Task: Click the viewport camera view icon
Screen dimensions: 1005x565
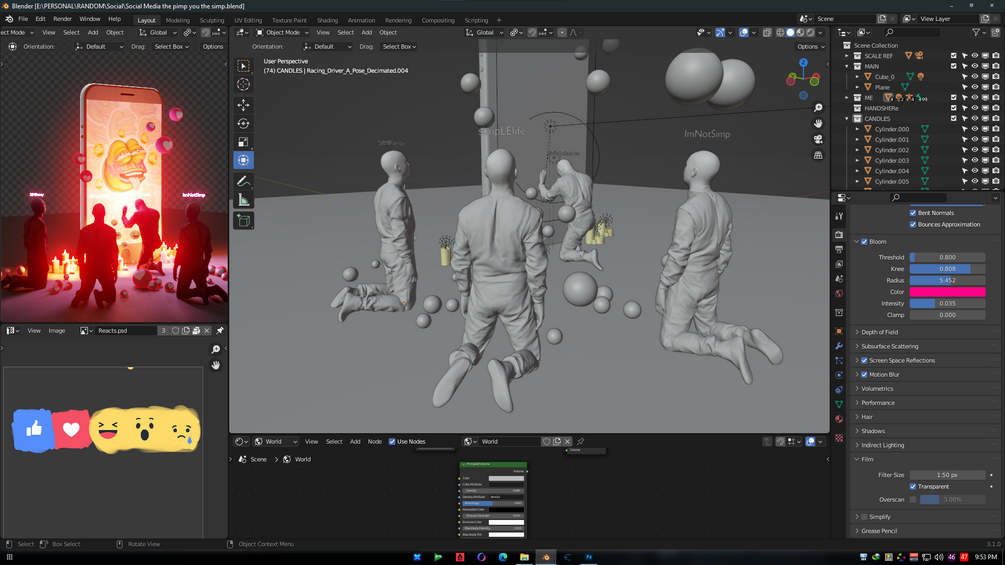Action: (818, 139)
